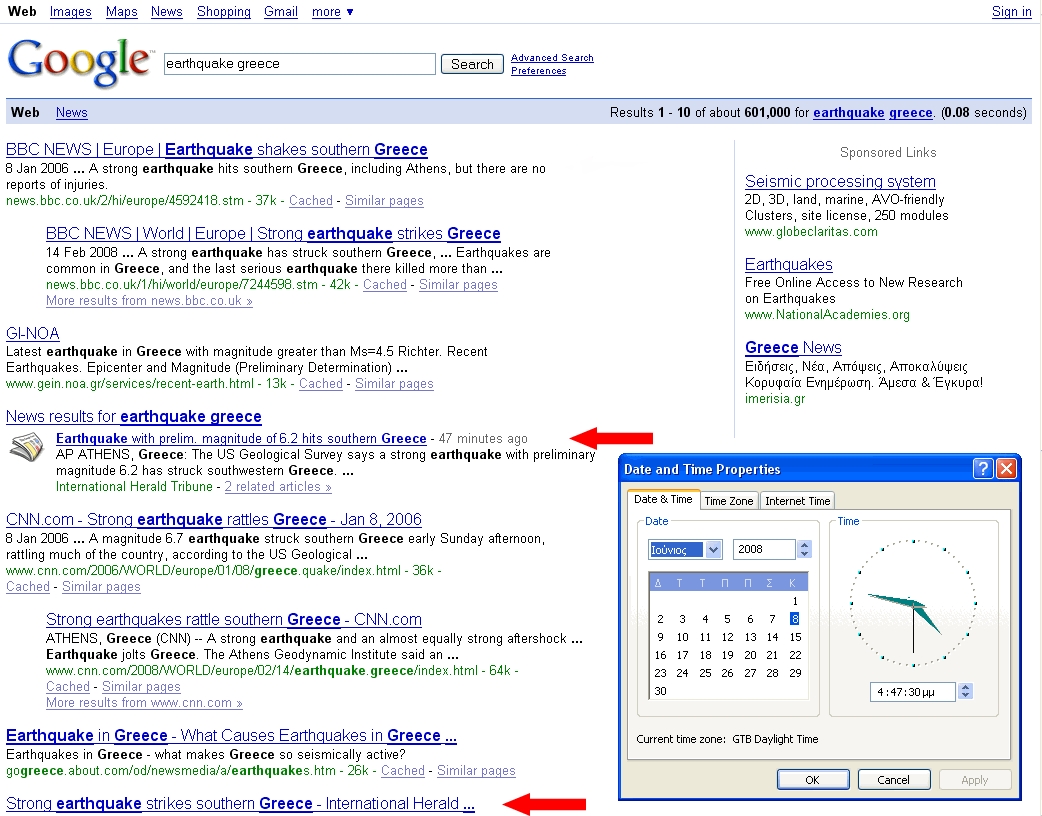Open Cached link for the GI-NOA result
This screenshot has width=1042, height=816.
coord(321,384)
